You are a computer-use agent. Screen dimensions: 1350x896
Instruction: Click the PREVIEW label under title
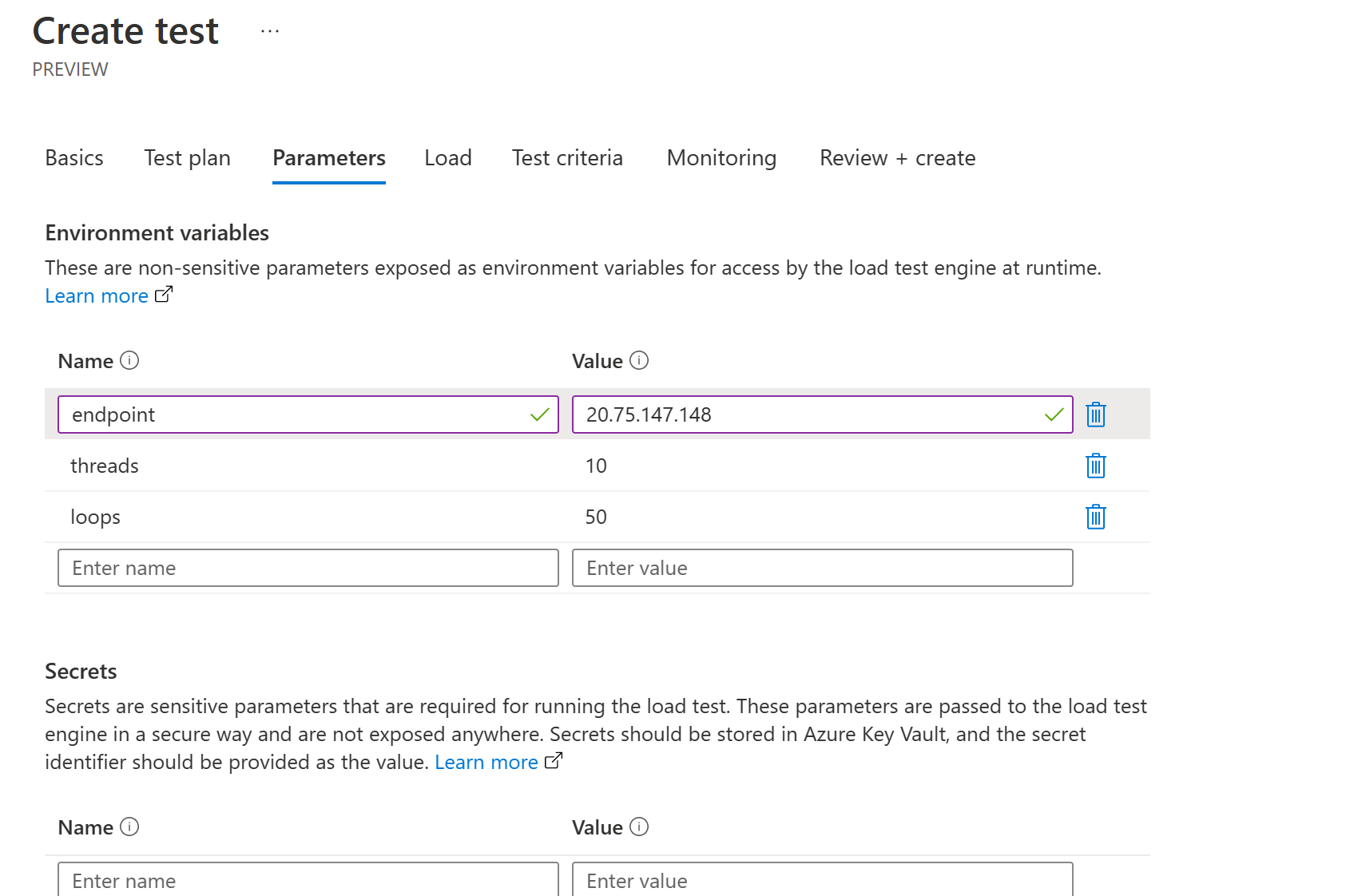[x=70, y=69]
